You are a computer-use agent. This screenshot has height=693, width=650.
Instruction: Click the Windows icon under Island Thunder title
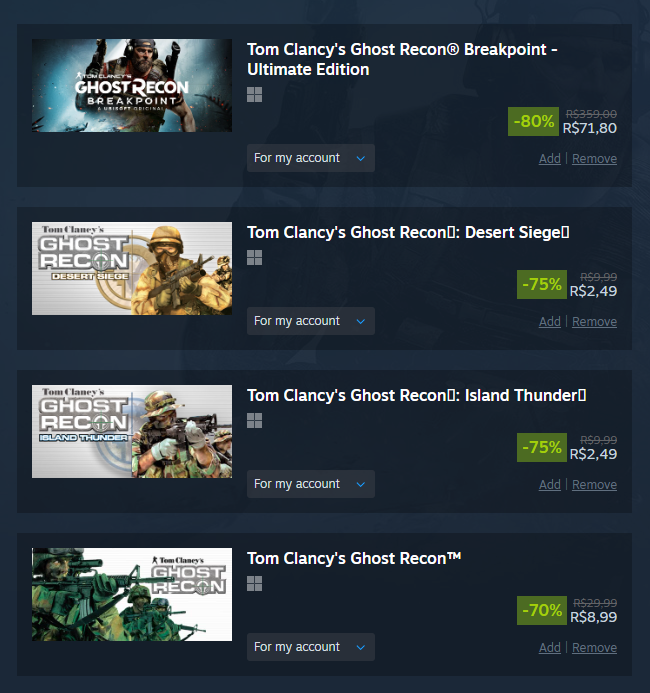coord(255,421)
